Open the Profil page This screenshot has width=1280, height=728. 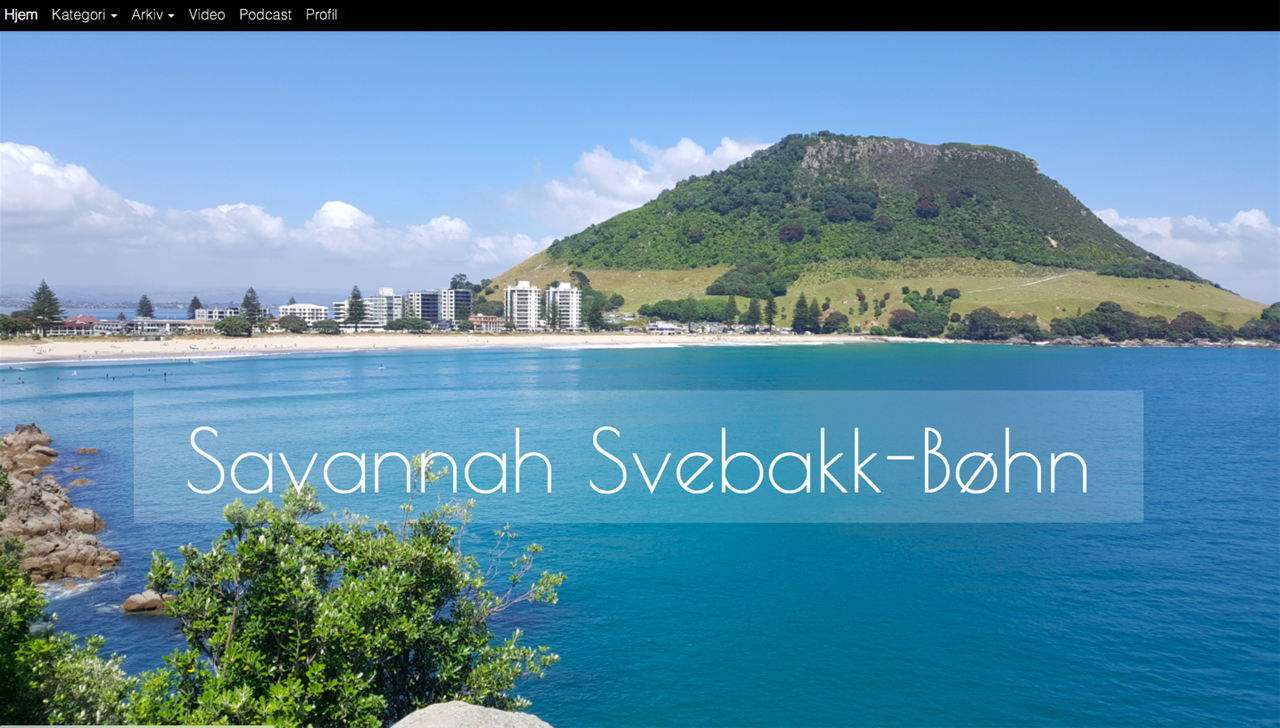[321, 15]
